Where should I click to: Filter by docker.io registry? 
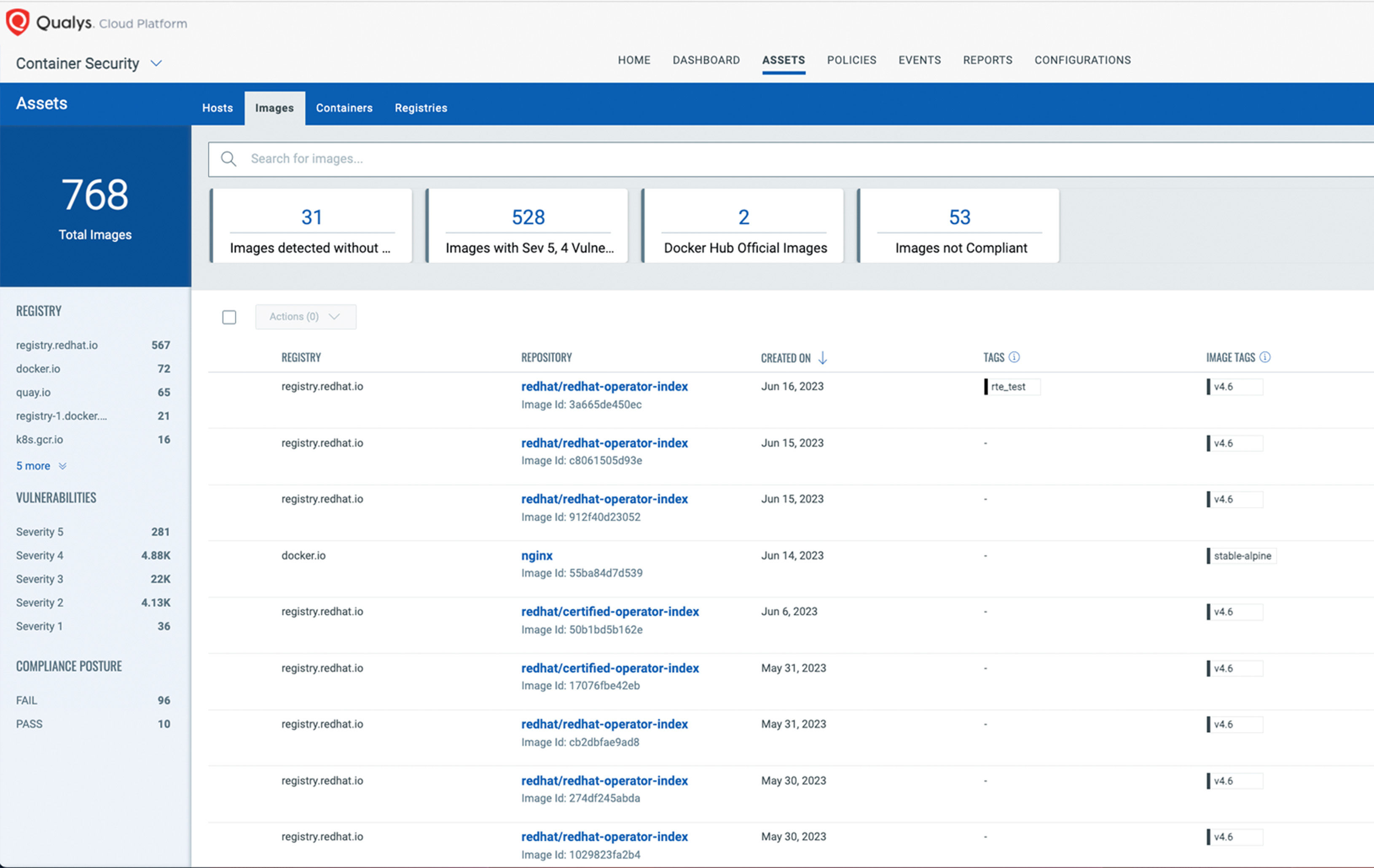38,368
